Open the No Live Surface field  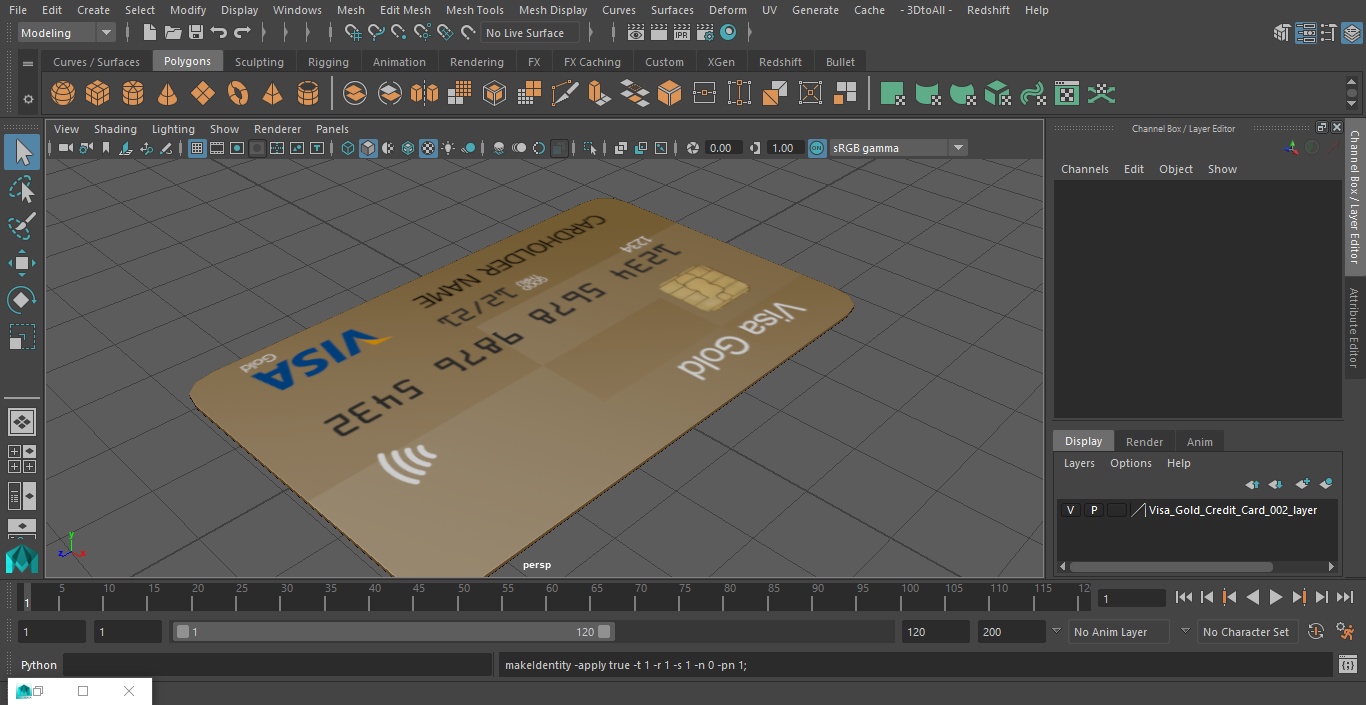(x=531, y=33)
